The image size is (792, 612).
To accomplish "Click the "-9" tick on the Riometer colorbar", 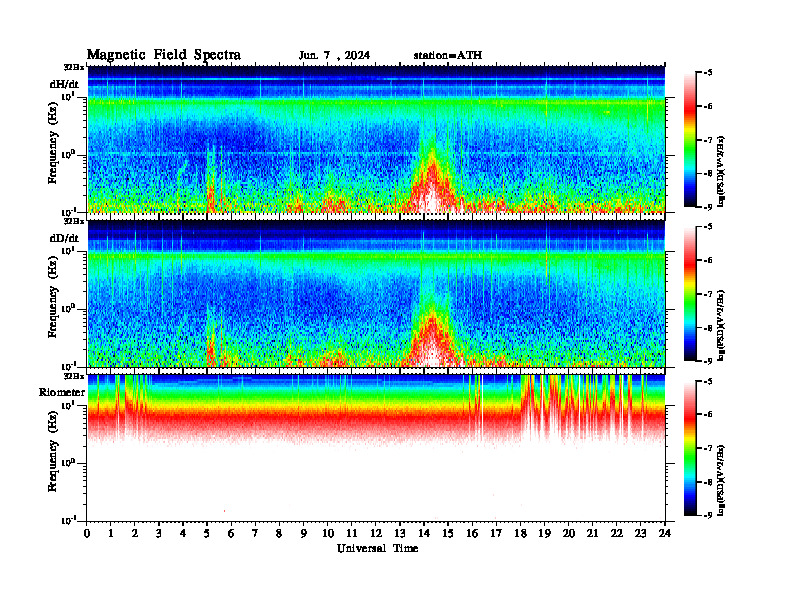I will click(706, 515).
